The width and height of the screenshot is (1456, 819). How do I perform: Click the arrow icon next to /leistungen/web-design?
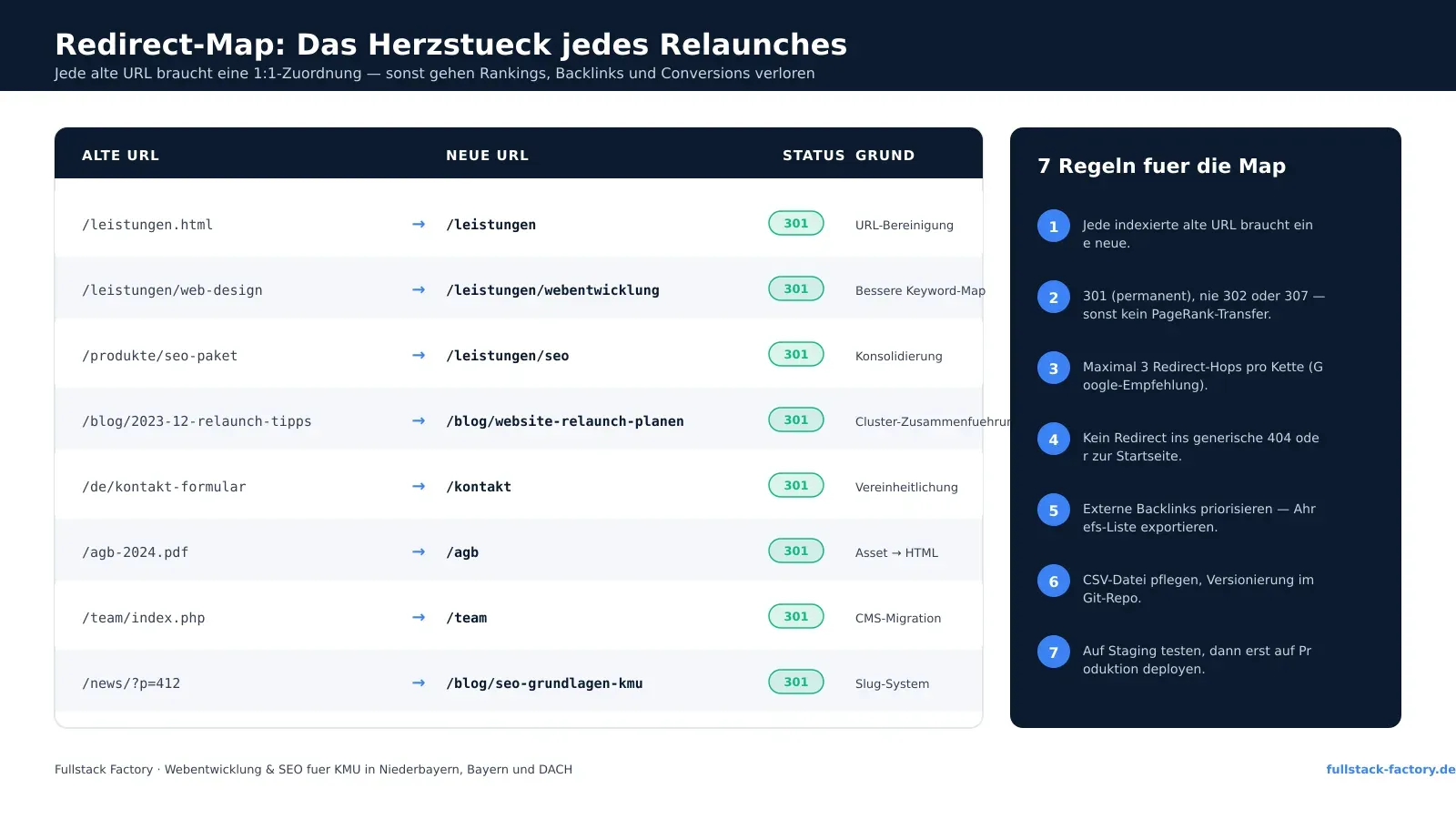click(419, 289)
